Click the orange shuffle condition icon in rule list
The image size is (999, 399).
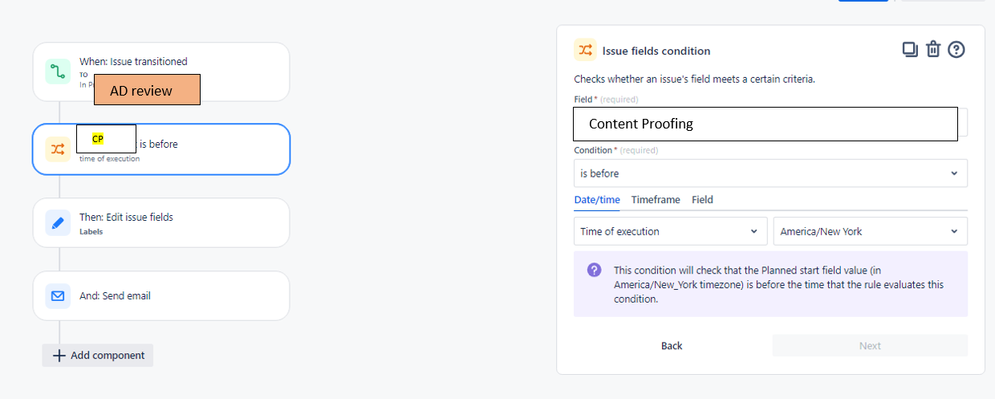click(x=58, y=149)
